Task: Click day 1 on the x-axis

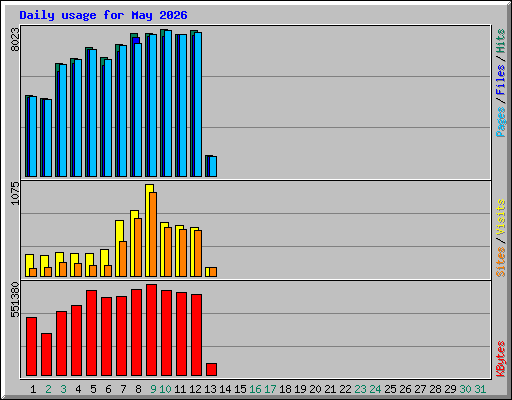Action: point(33,389)
